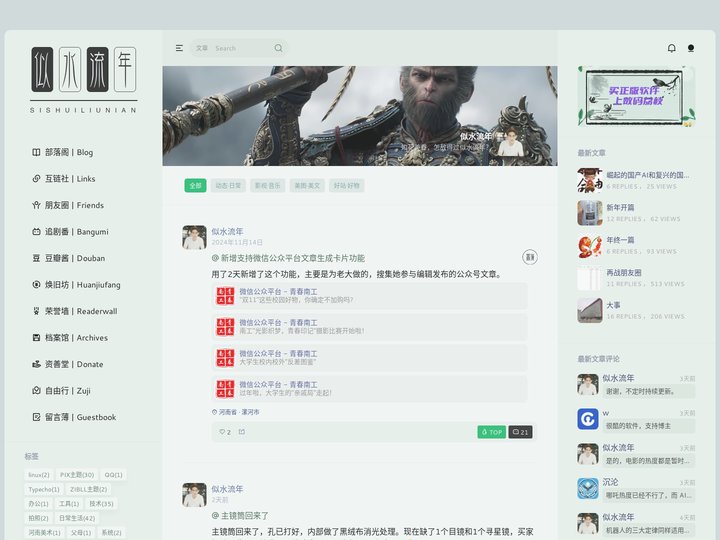
Task: Click tag ZIBLL主题(2)
Action: (x=89, y=489)
